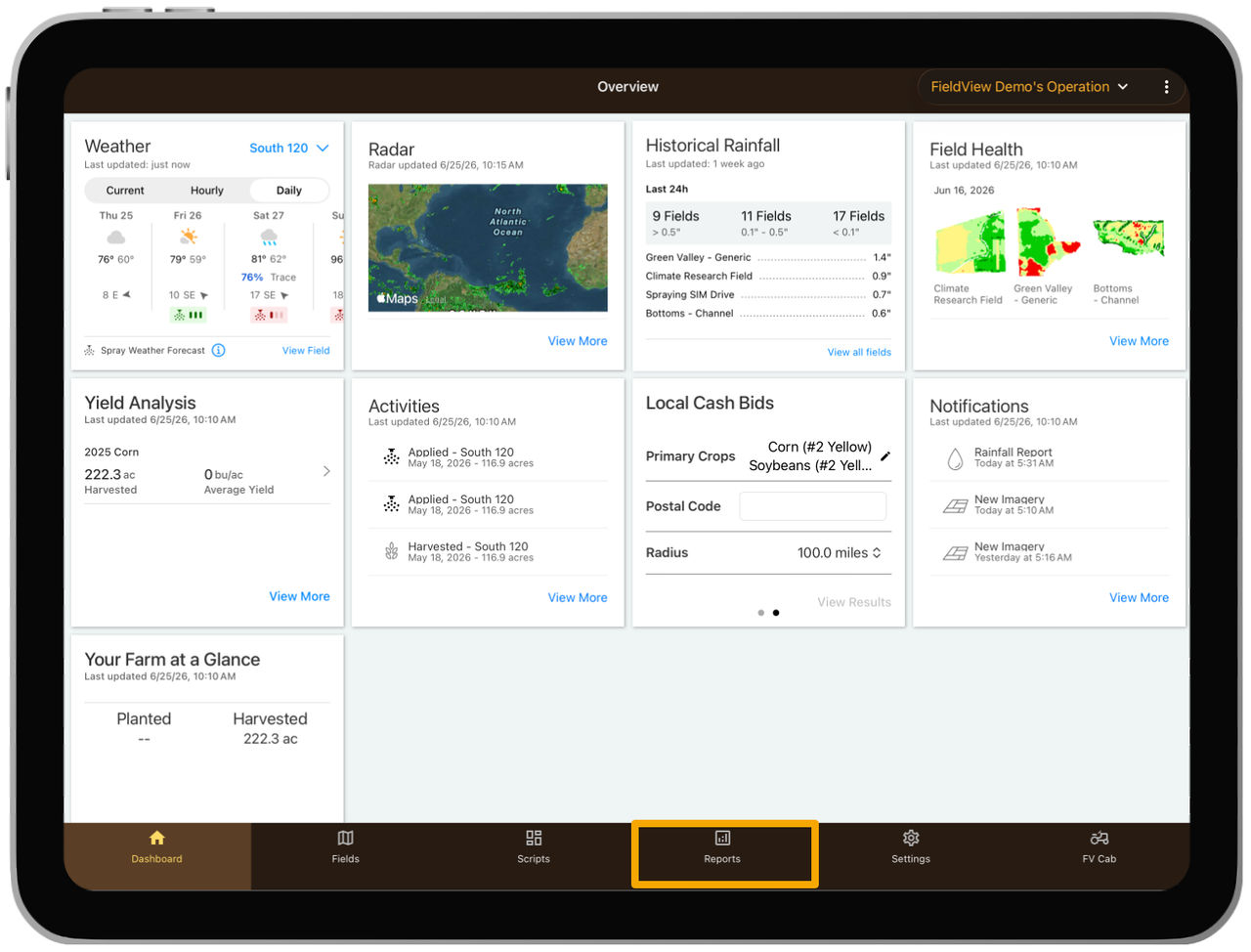Image resolution: width=1251 pixels, height=952 pixels.
Task: Open the three-dot more options menu
Action: [1166, 87]
